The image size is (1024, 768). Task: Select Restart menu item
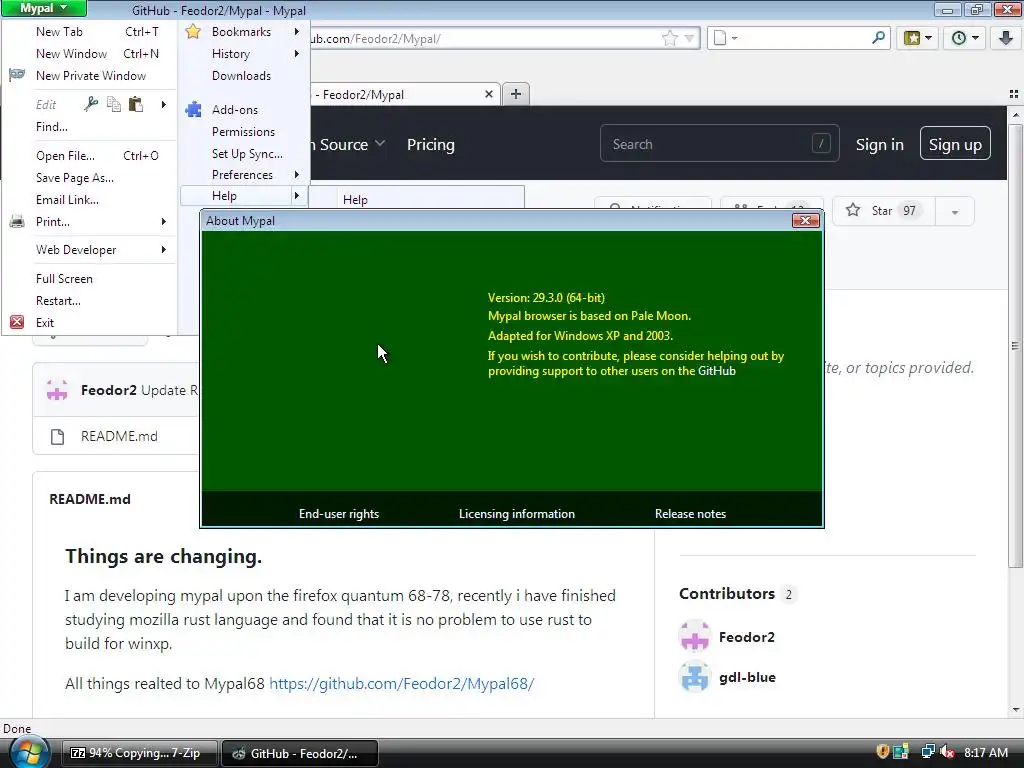[89, 300]
